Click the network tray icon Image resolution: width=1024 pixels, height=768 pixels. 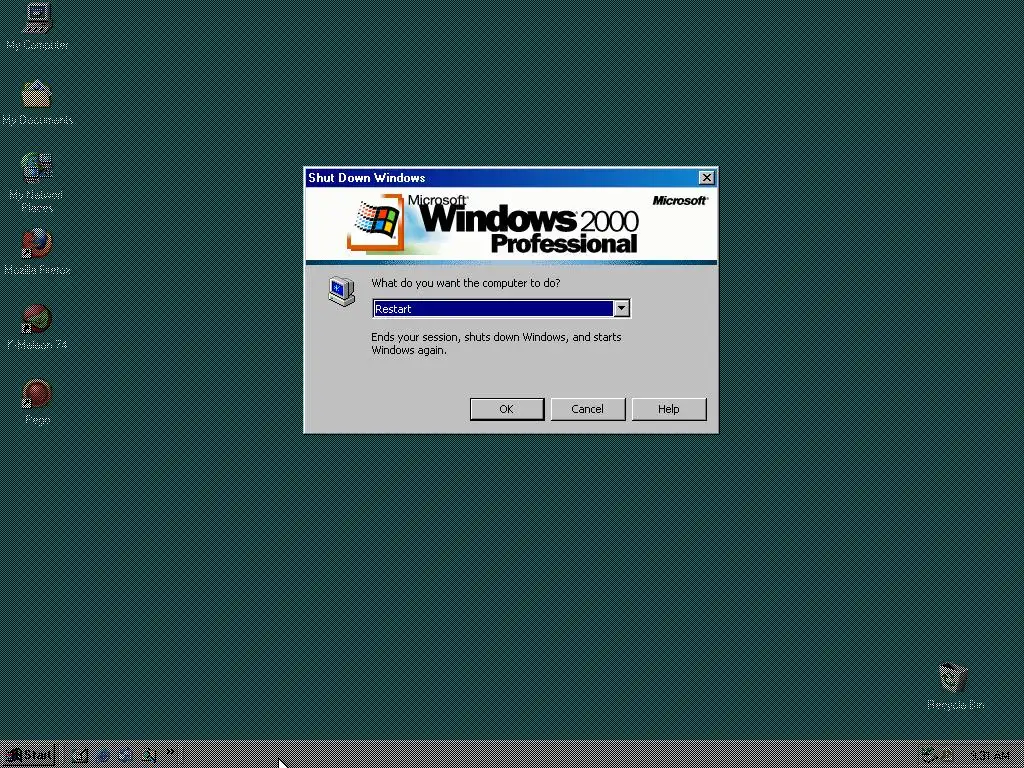click(930, 756)
